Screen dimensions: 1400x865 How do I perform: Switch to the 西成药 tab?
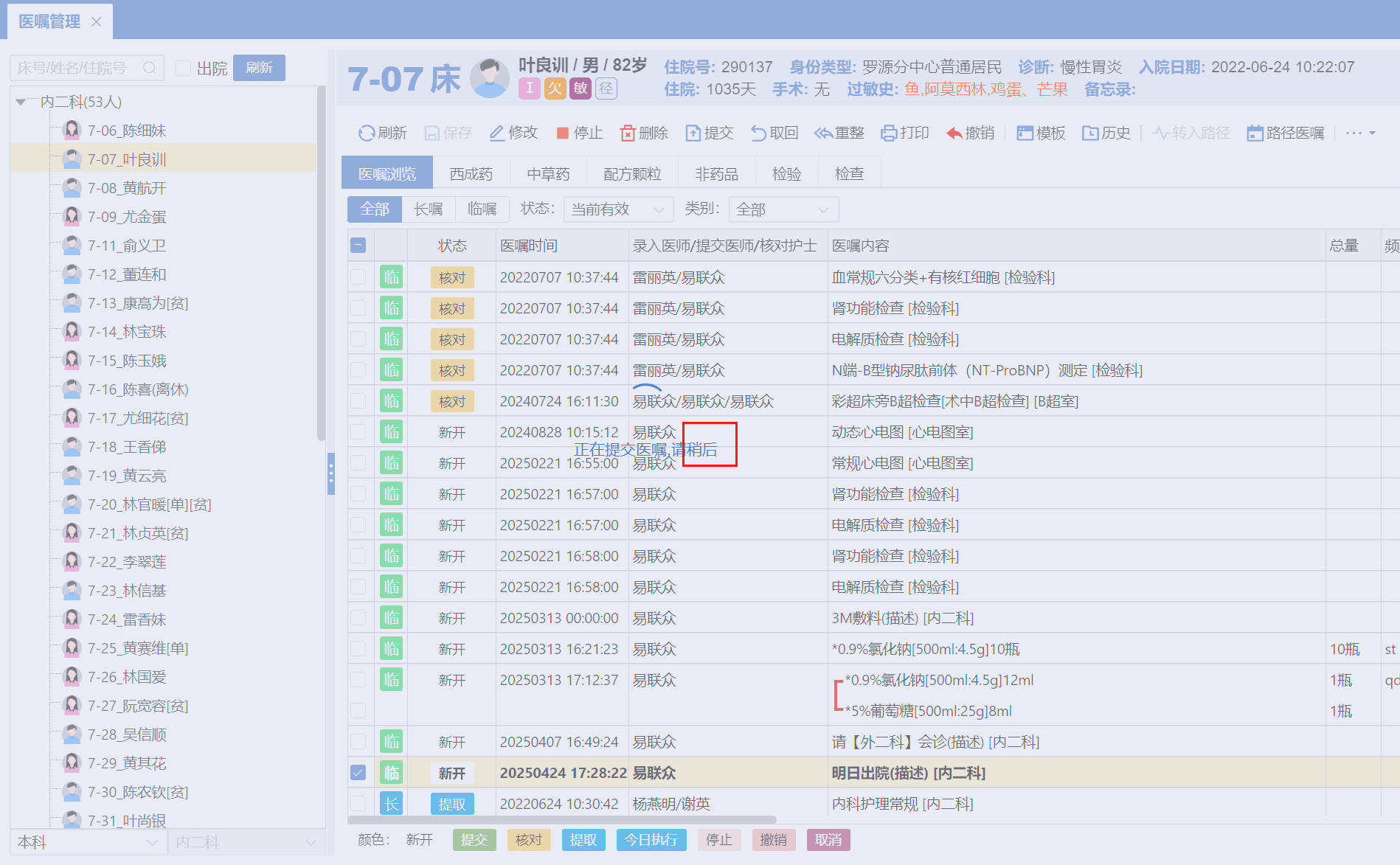pos(471,174)
